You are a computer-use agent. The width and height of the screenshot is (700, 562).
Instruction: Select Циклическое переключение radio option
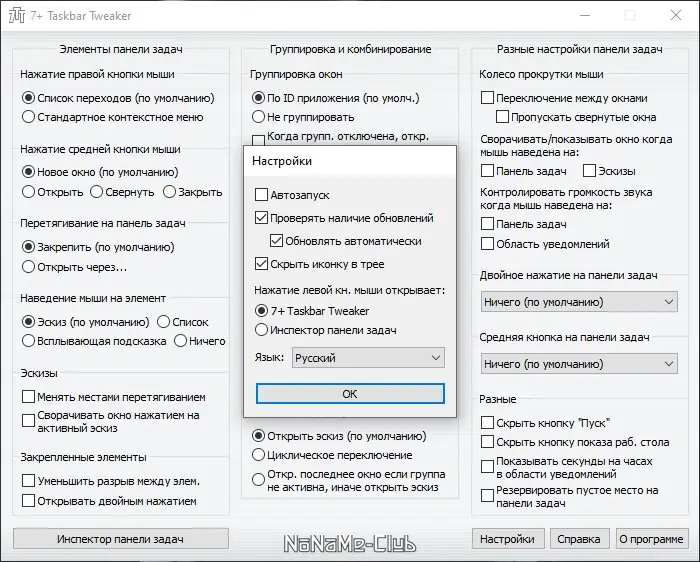(x=259, y=454)
